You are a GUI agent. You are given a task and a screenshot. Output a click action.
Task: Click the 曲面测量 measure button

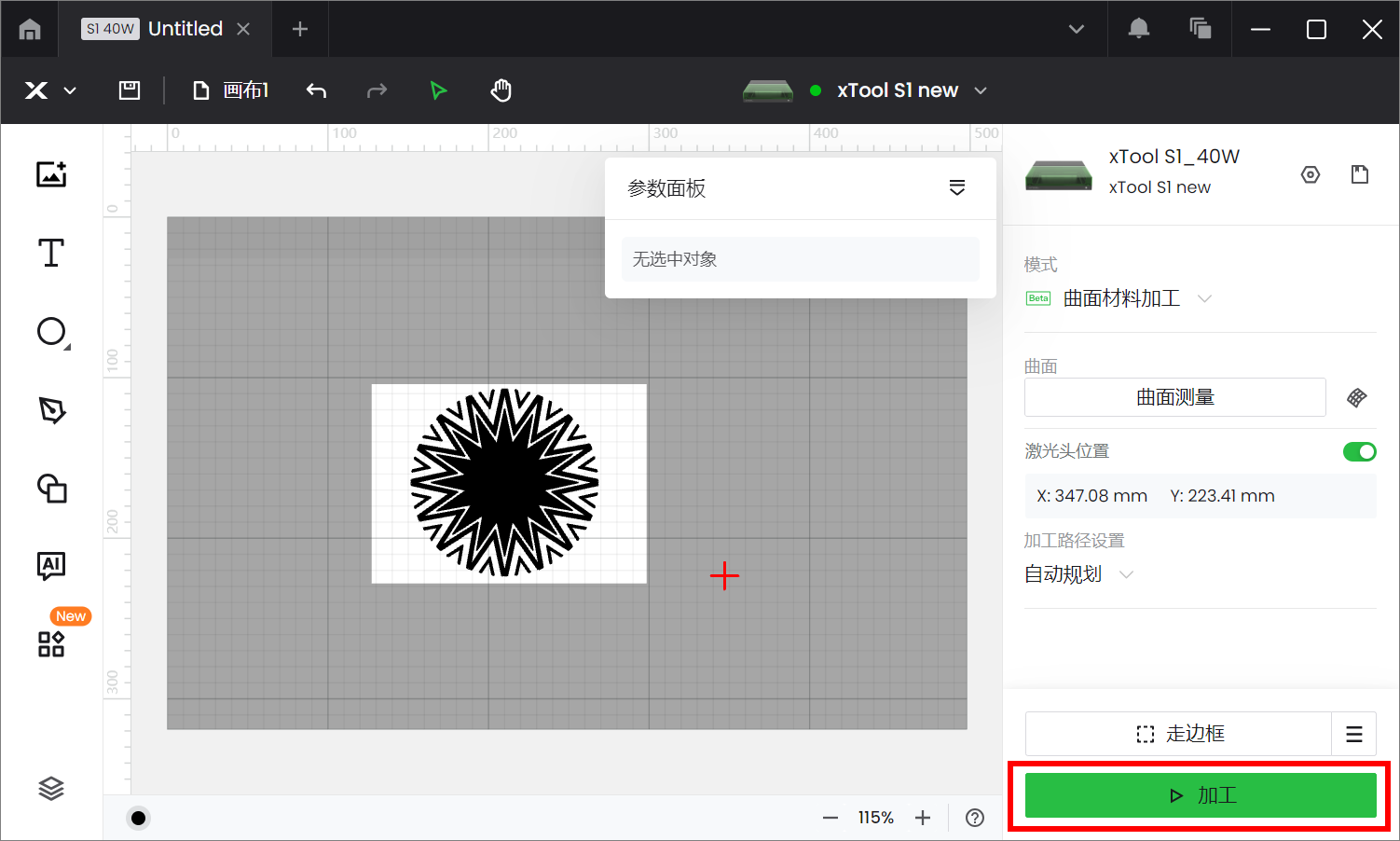(1174, 397)
